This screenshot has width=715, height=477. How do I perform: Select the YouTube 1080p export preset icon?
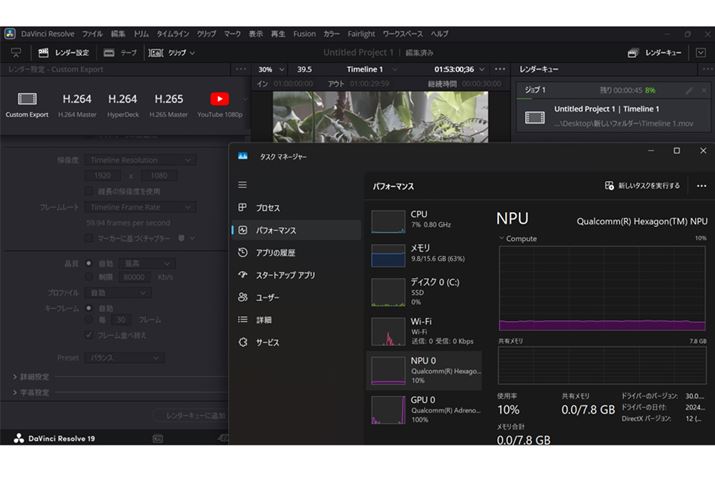[x=219, y=99]
